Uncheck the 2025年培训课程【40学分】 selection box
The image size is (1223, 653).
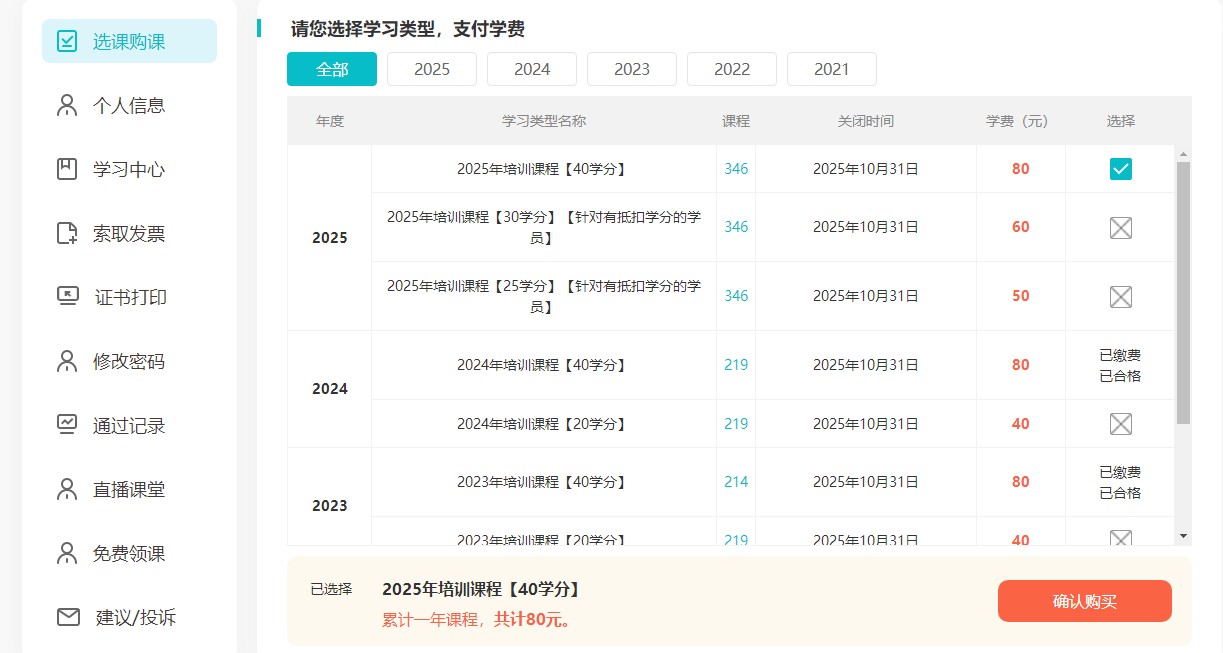(x=1119, y=169)
